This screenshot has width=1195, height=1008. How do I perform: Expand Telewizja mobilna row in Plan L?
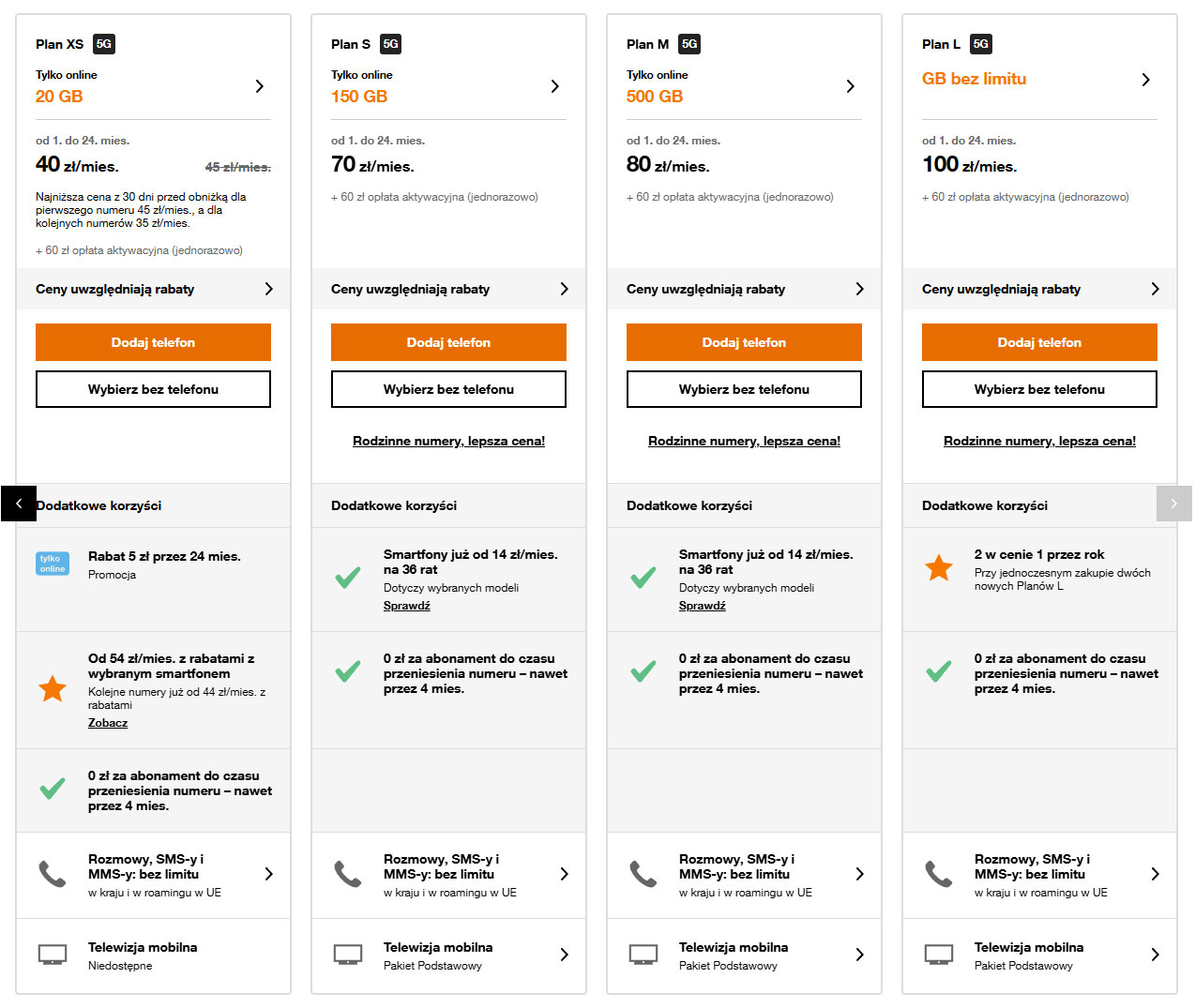[x=1155, y=955]
